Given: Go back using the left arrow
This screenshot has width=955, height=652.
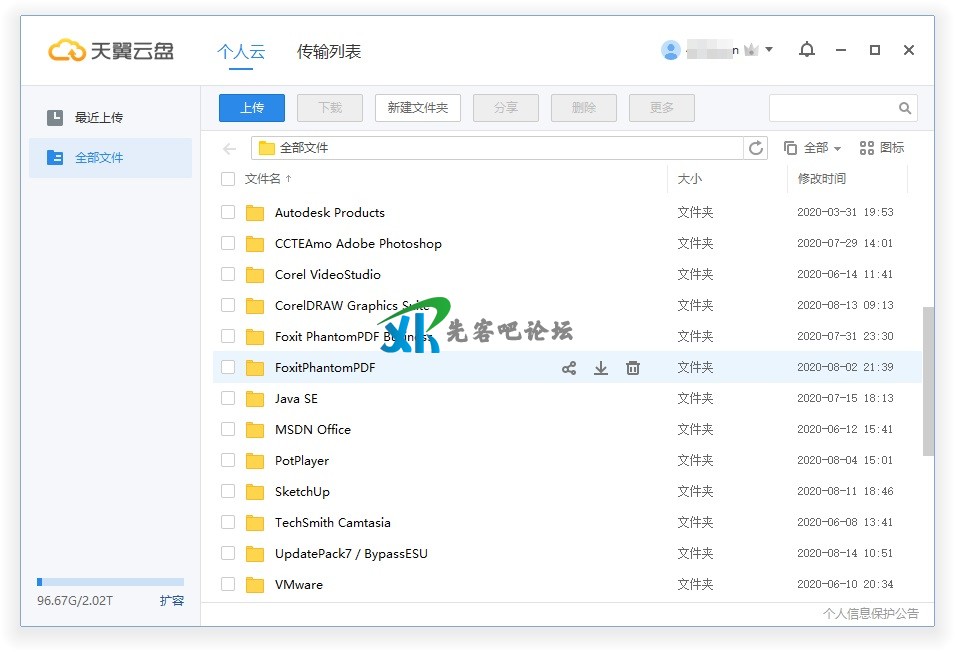Looking at the screenshot, I should (x=230, y=148).
